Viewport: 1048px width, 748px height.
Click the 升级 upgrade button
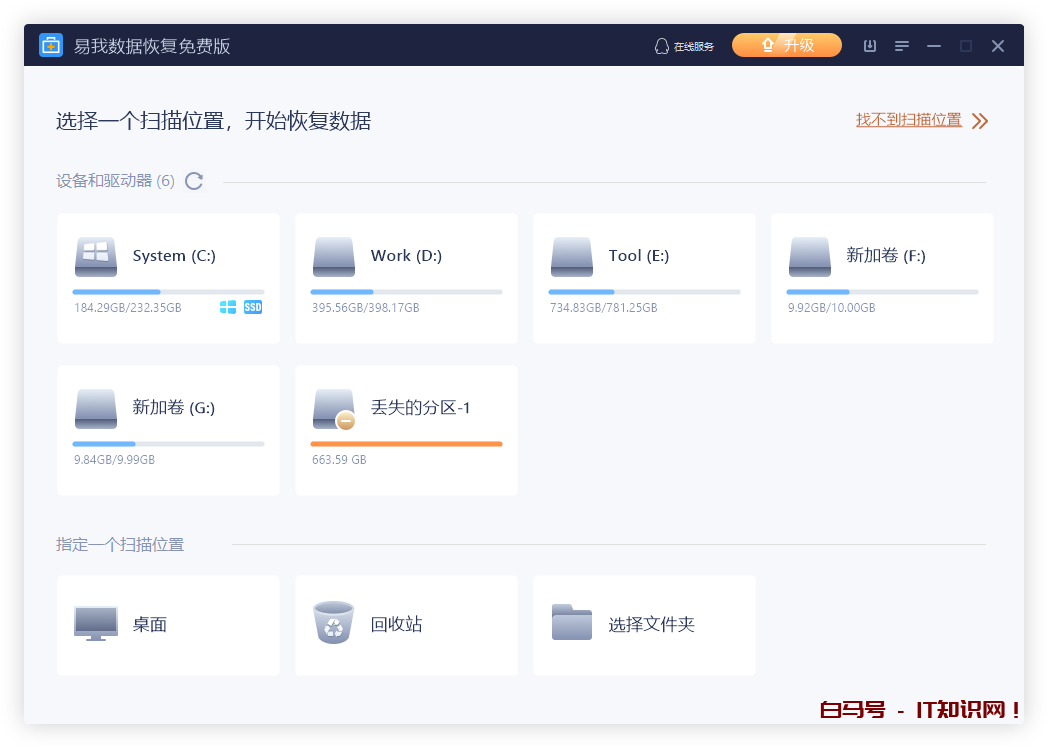787,45
